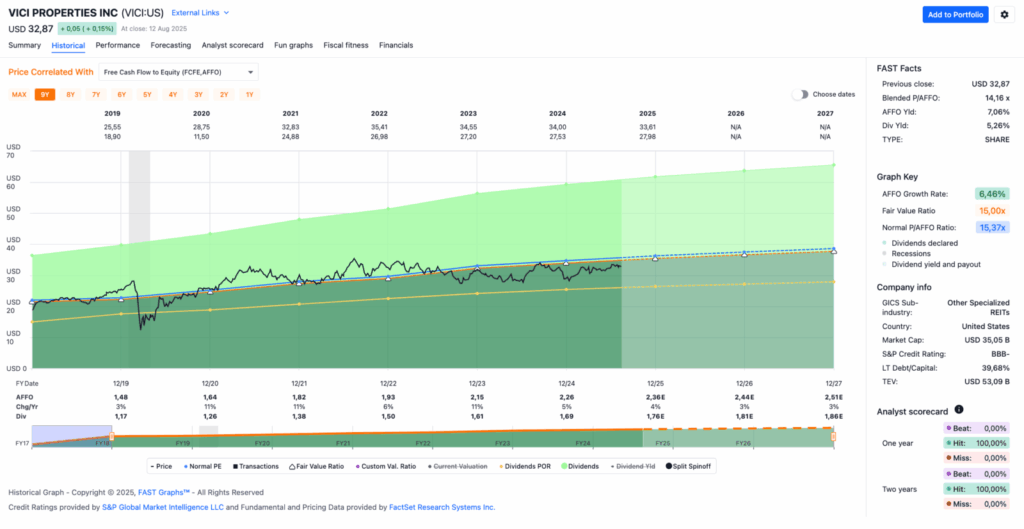Click the 2022 year column header
The image size is (1024, 529).
[379, 113]
